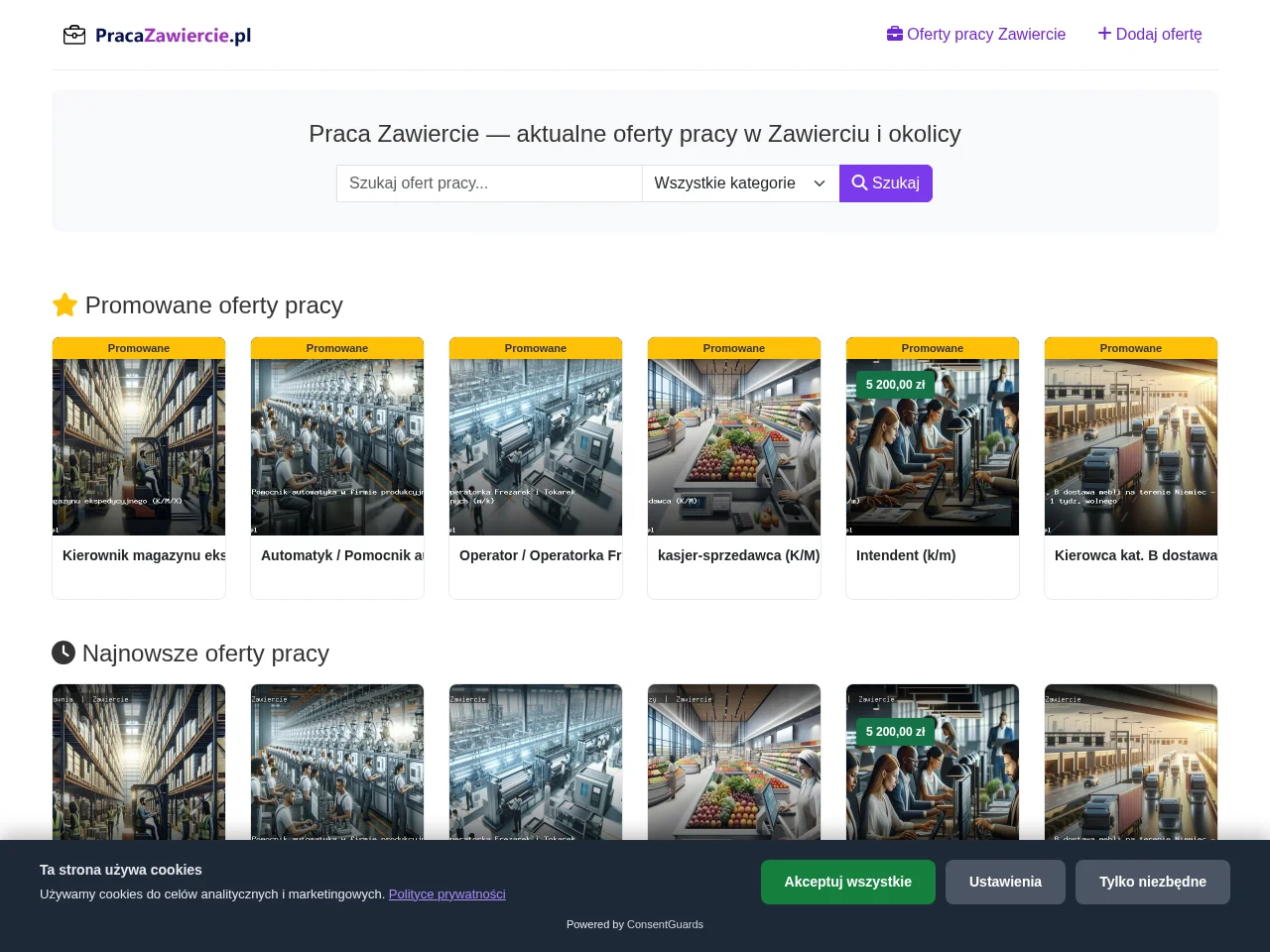1270x952 pixels.
Task: Click the briefcase icon beside Oferty pracy
Action: (x=895, y=34)
